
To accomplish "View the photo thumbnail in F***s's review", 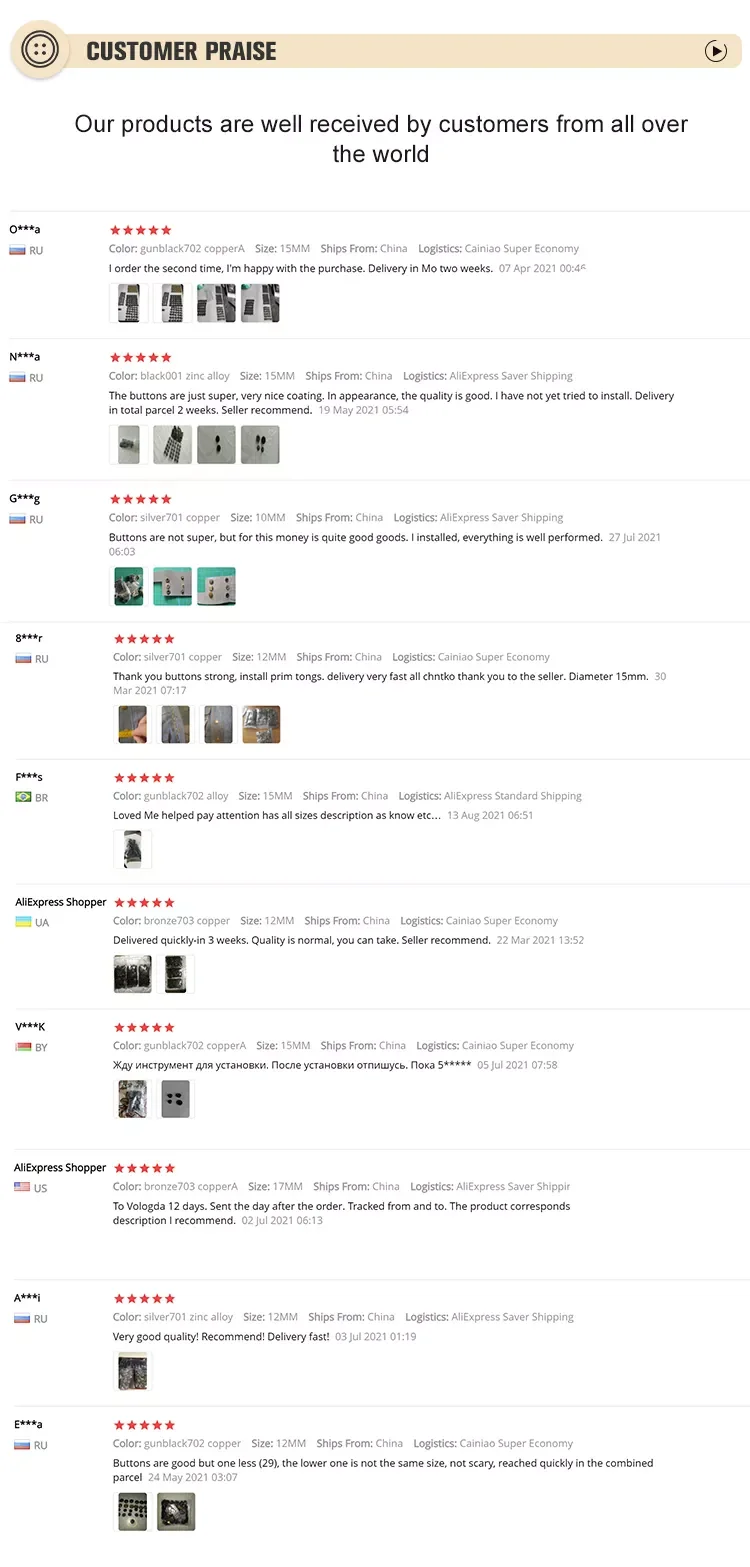I will coord(132,849).
